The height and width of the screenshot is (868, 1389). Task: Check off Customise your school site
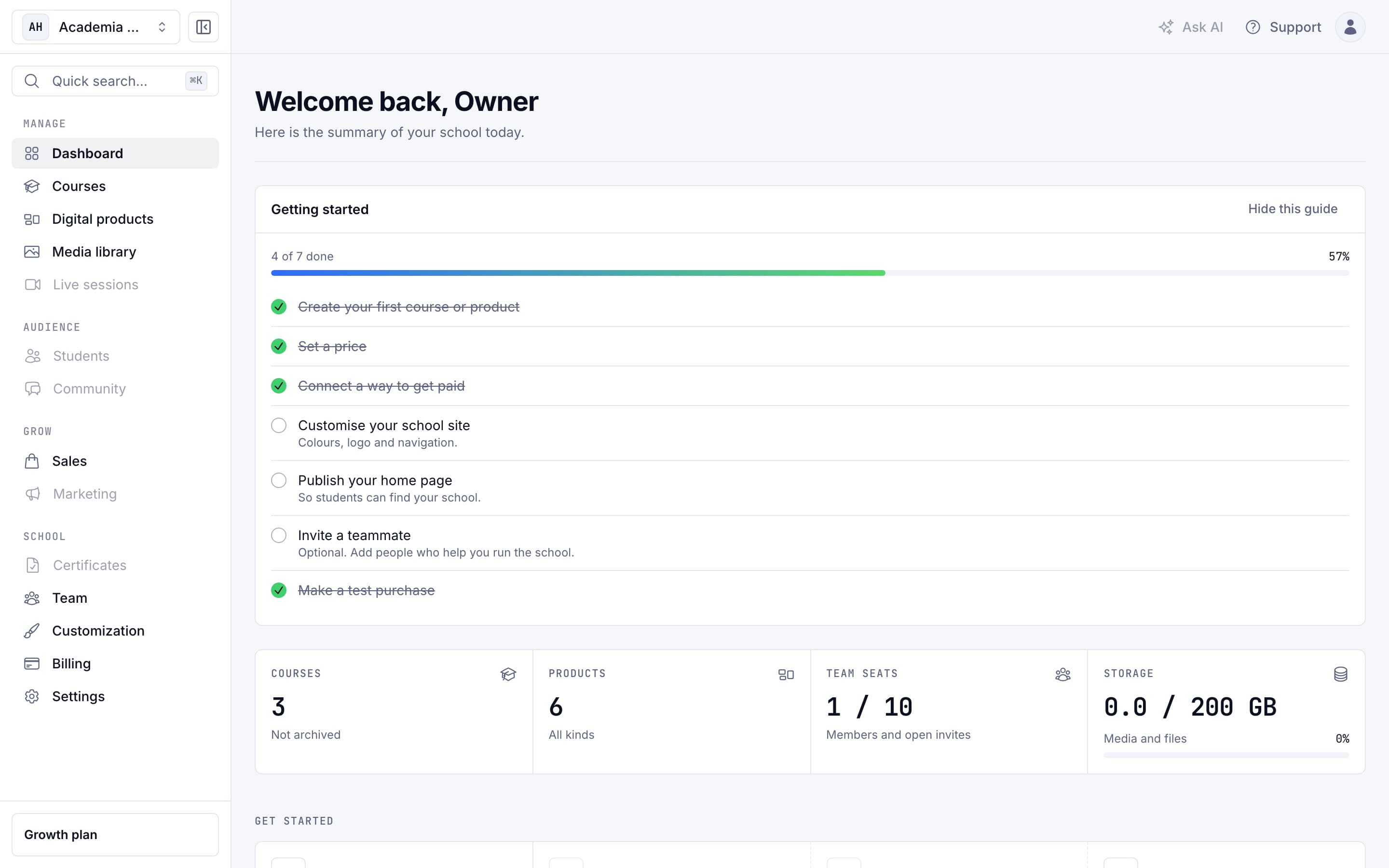point(279,425)
